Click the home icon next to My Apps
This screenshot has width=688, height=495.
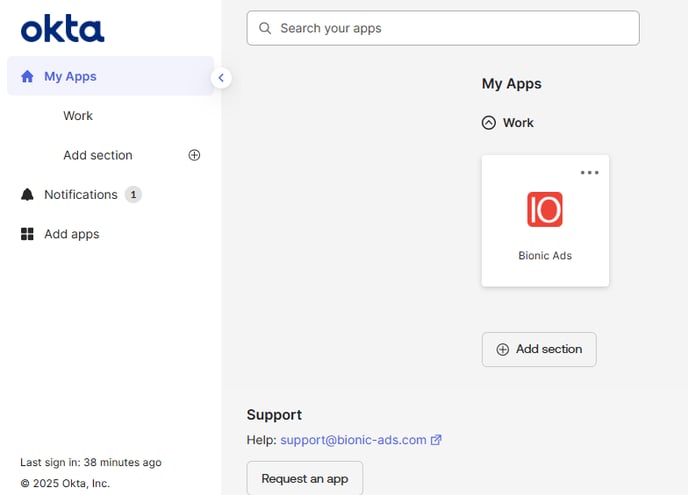pyautogui.click(x=27, y=76)
